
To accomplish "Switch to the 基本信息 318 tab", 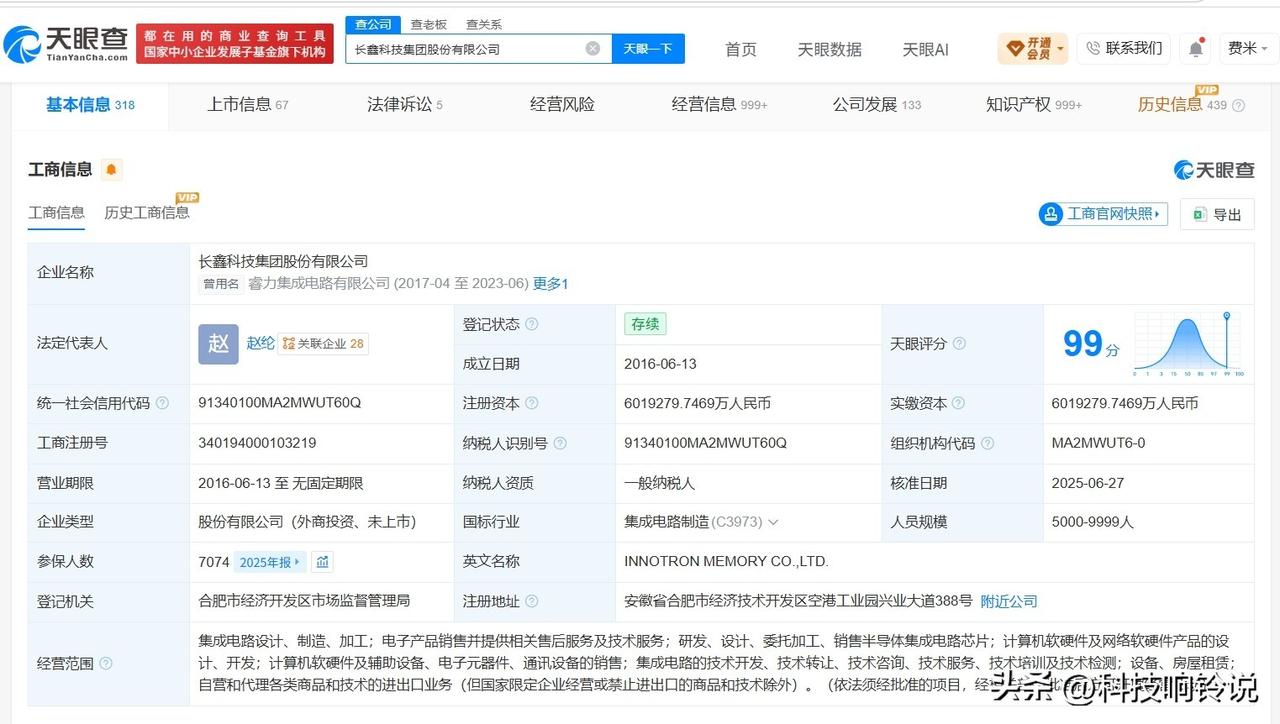I will [90, 104].
